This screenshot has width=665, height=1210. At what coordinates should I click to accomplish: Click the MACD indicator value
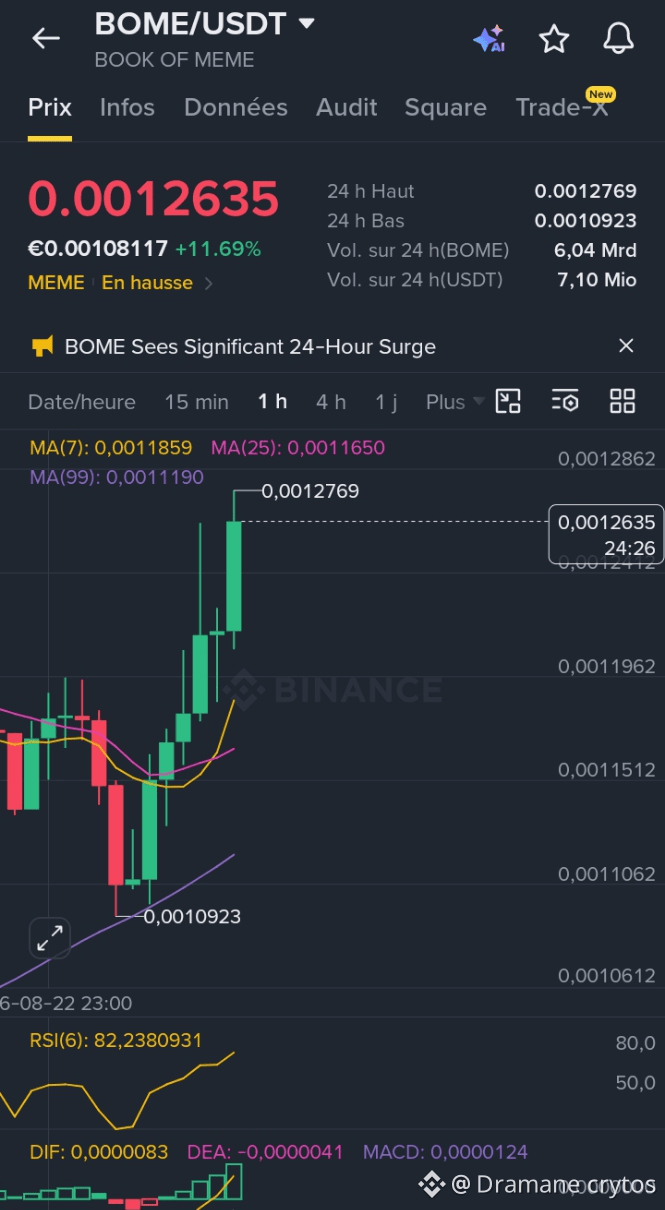[x=445, y=1152]
